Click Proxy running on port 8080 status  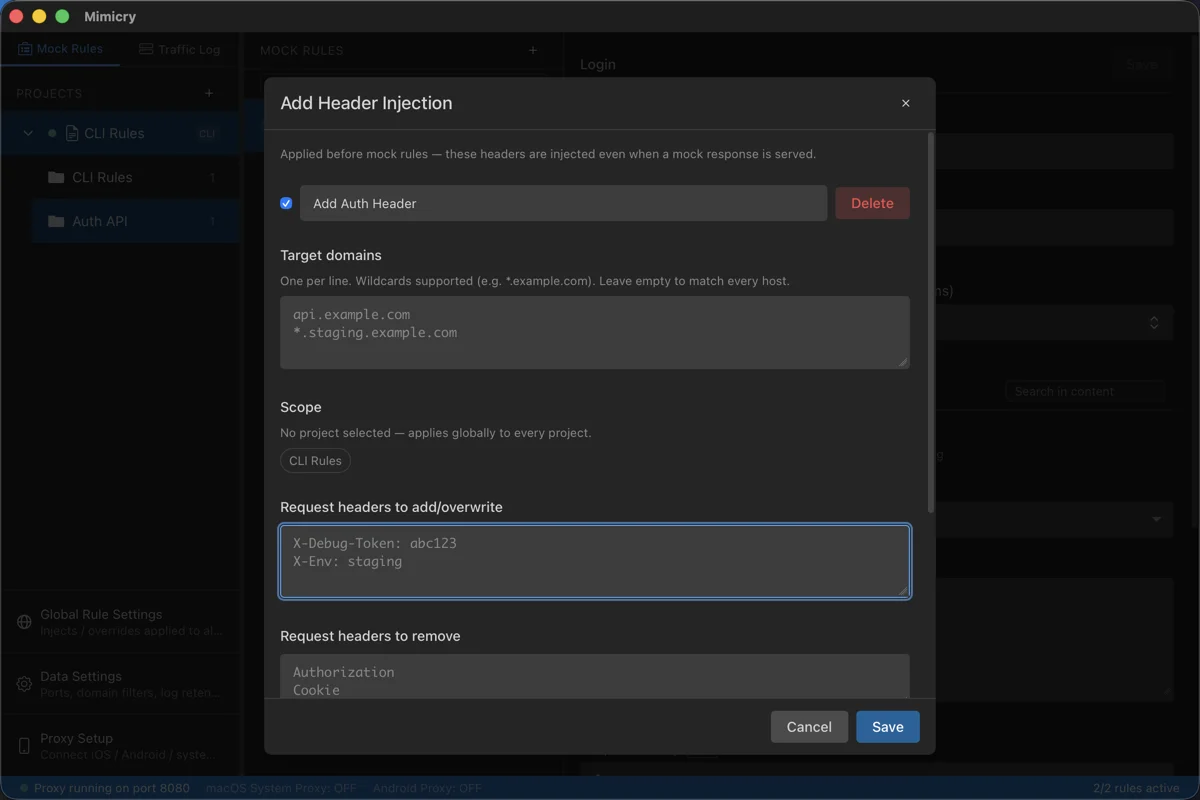pyautogui.click(x=104, y=788)
